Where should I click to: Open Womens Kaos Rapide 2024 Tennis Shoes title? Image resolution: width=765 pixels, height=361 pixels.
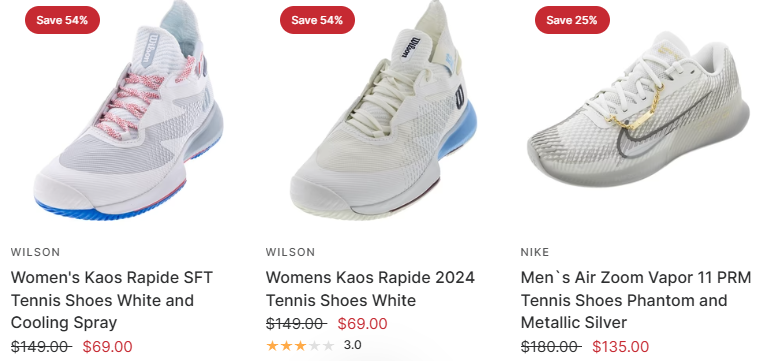click(x=370, y=289)
